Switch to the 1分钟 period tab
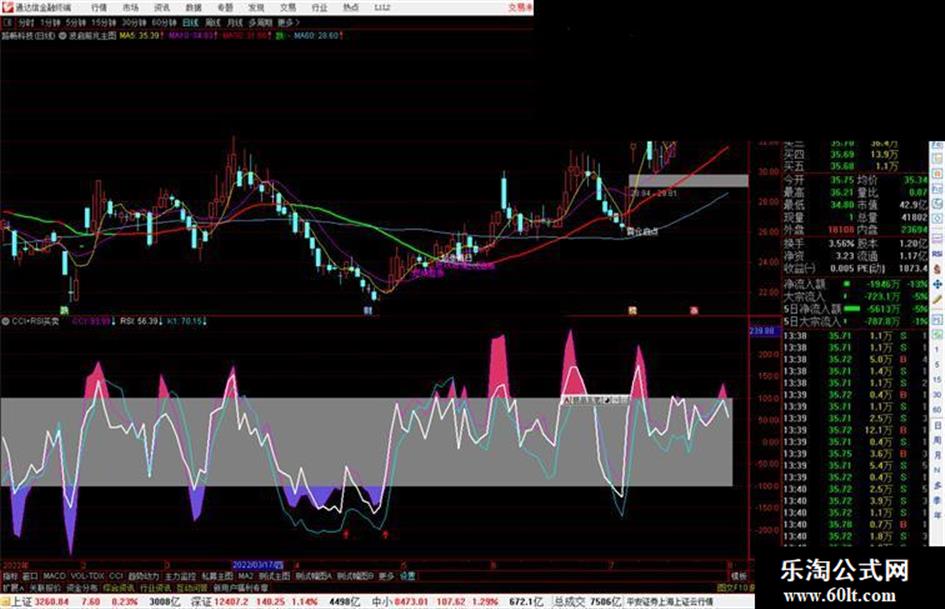This screenshot has height=609, width=945. click(50, 22)
